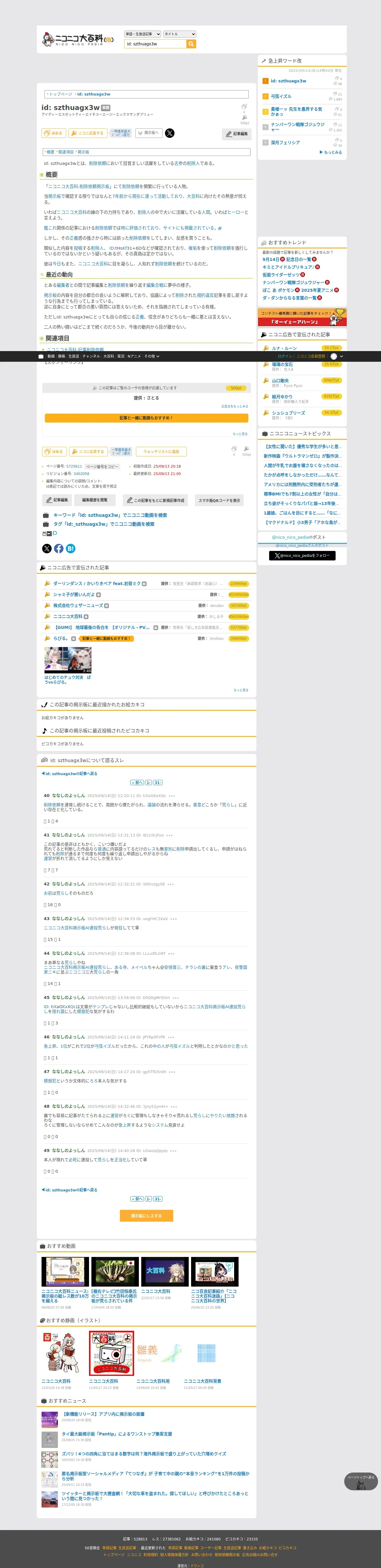This screenshot has height=1568, width=381.
Task: Click ページ番号をコピー button
Action: tap(102, 466)
